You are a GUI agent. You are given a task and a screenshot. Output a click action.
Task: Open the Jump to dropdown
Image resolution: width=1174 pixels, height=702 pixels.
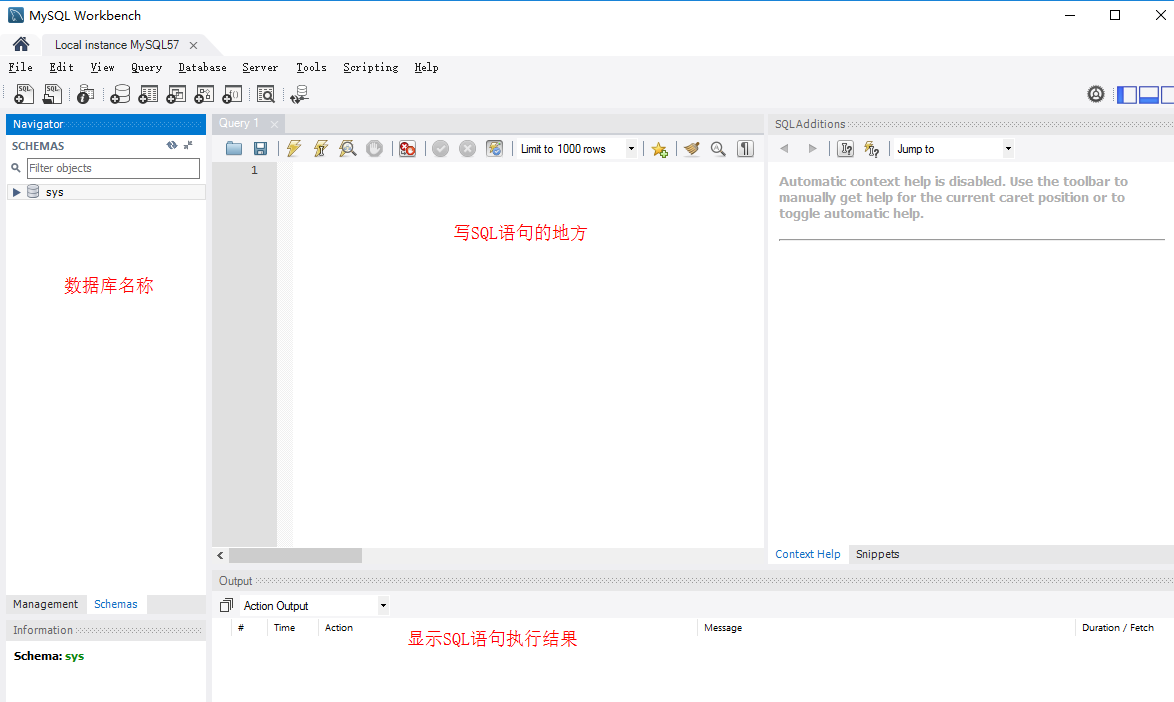click(x=1009, y=148)
